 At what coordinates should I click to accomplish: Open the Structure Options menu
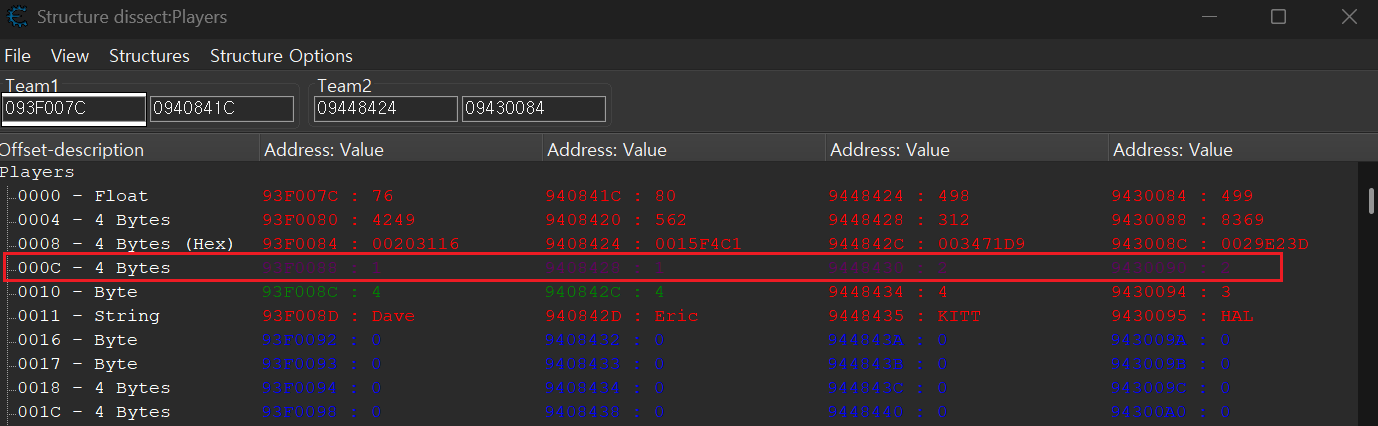tap(281, 56)
